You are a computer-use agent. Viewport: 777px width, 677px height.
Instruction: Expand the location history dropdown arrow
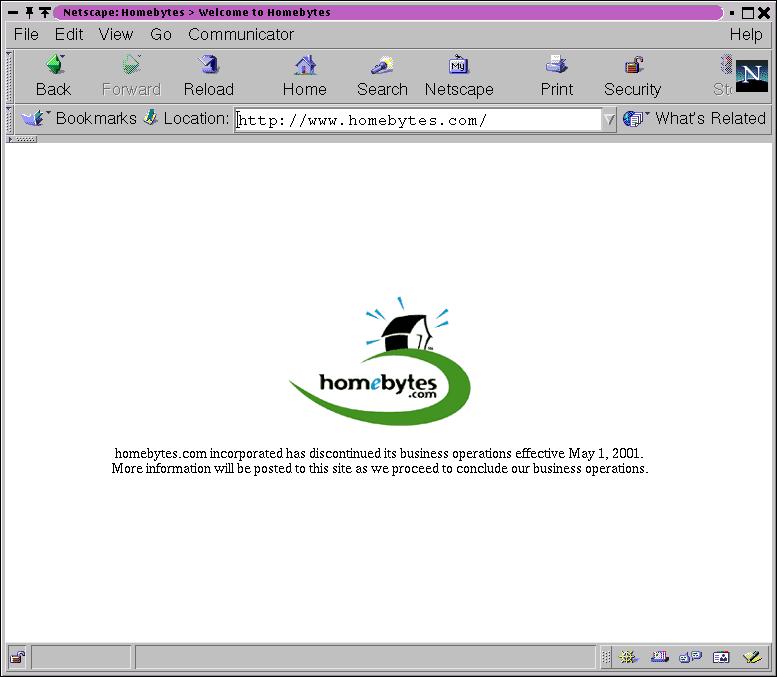[x=609, y=119]
